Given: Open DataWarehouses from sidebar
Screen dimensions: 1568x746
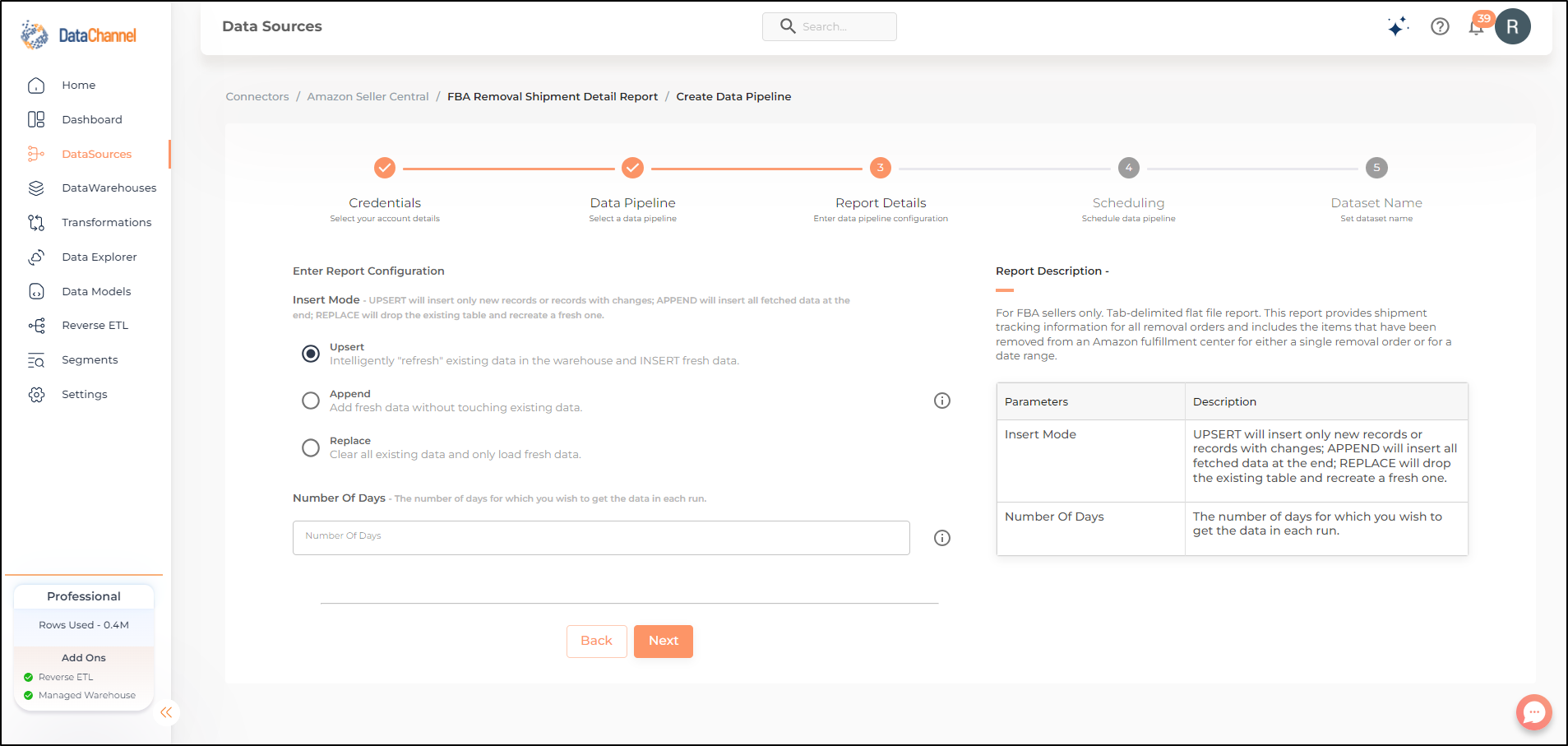Looking at the screenshot, I should pos(109,188).
